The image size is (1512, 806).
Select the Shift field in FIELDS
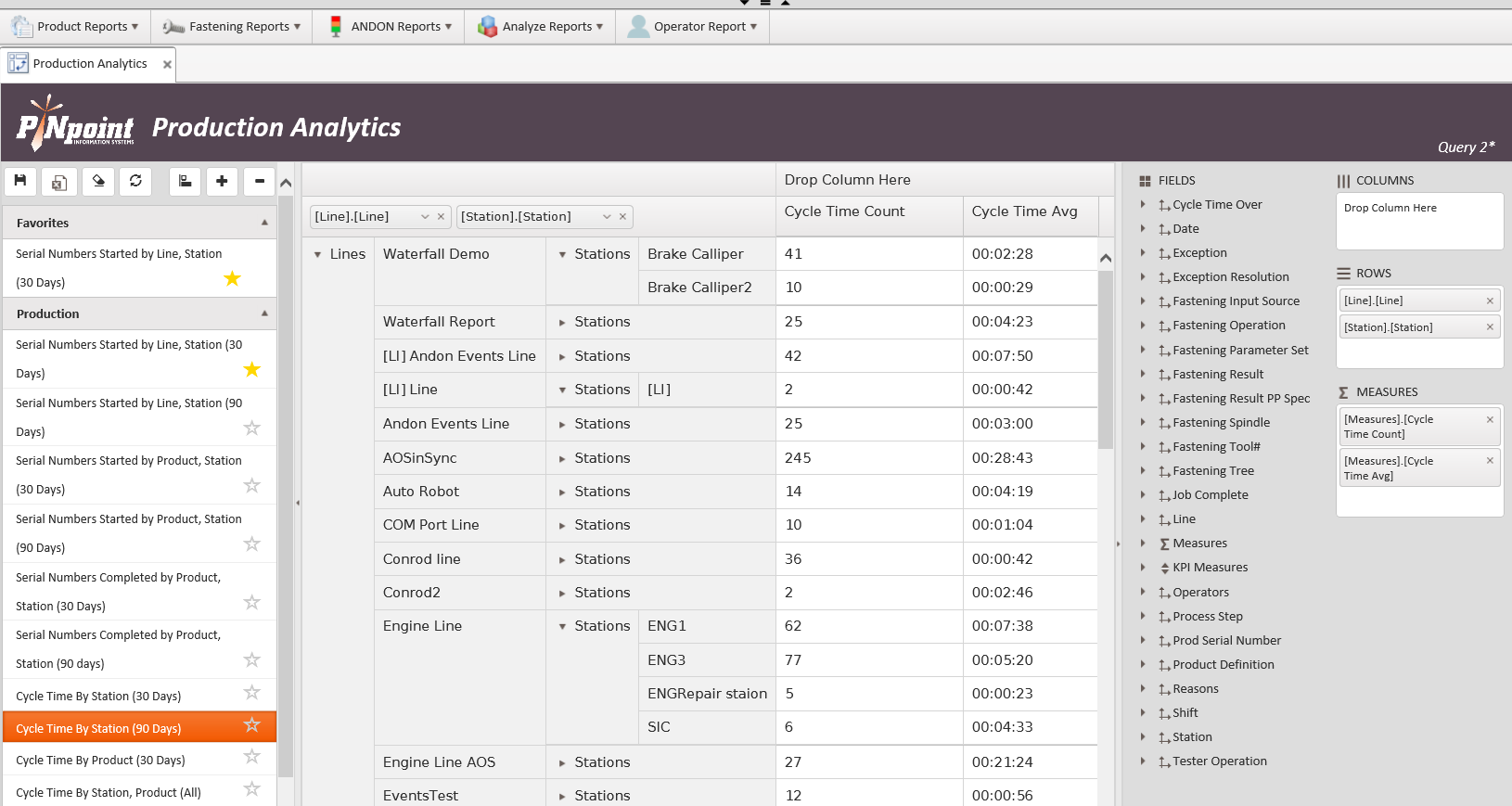click(x=1185, y=713)
